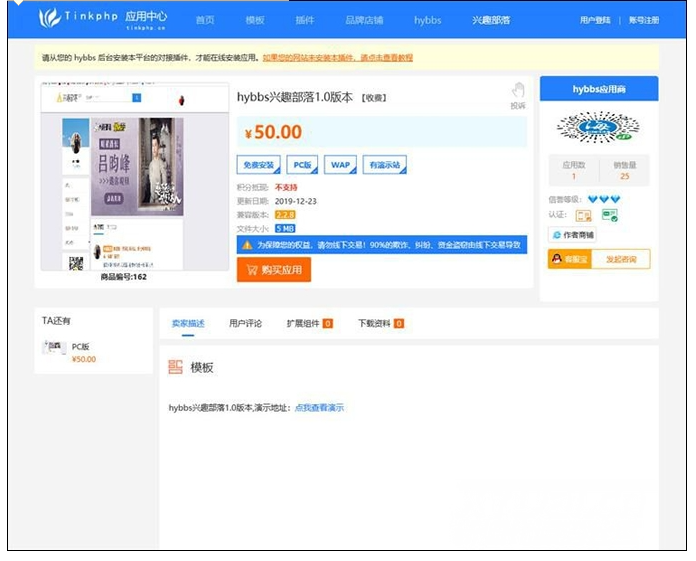Image resolution: width=696 pixels, height=561 pixels.
Task: Open the PC版 item title in sidebar
Action: click(x=80, y=347)
